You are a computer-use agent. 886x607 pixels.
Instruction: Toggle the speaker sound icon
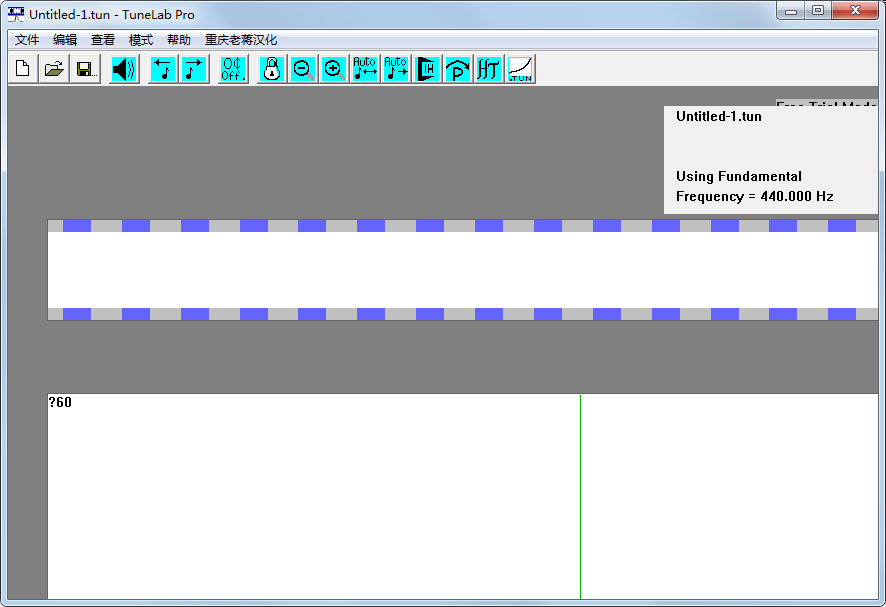tap(124, 69)
